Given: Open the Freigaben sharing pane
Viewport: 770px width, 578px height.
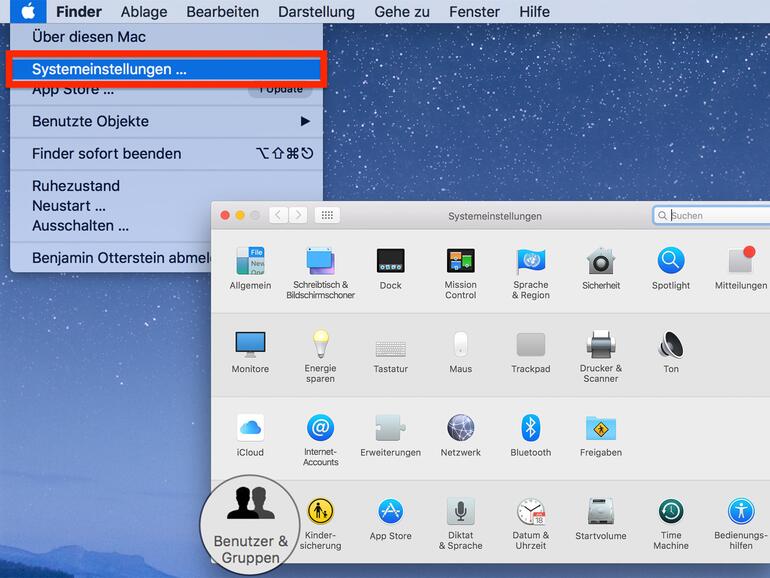Looking at the screenshot, I should (601, 435).
